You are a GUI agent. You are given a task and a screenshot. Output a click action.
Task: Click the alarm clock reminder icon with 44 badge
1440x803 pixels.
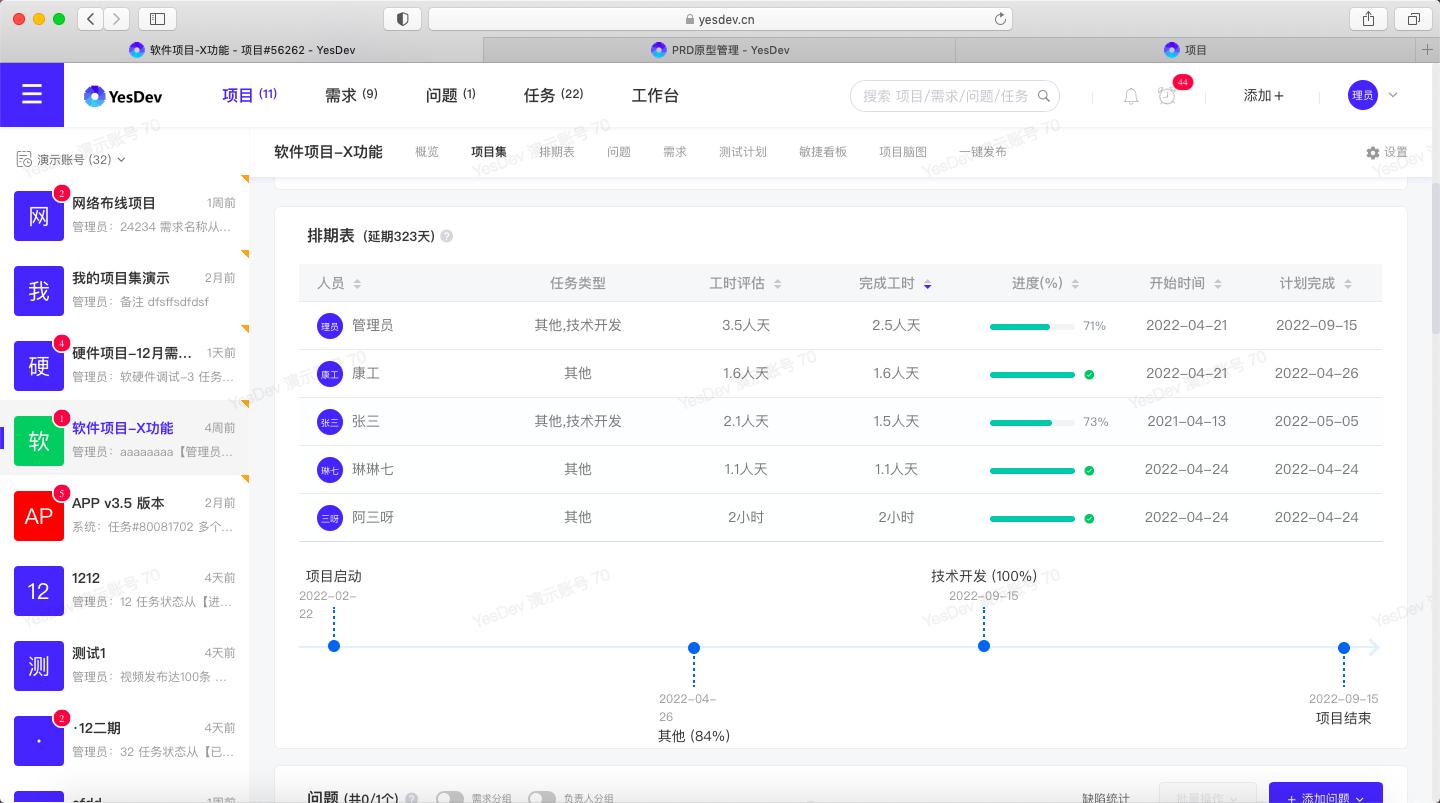point(1168,95)
